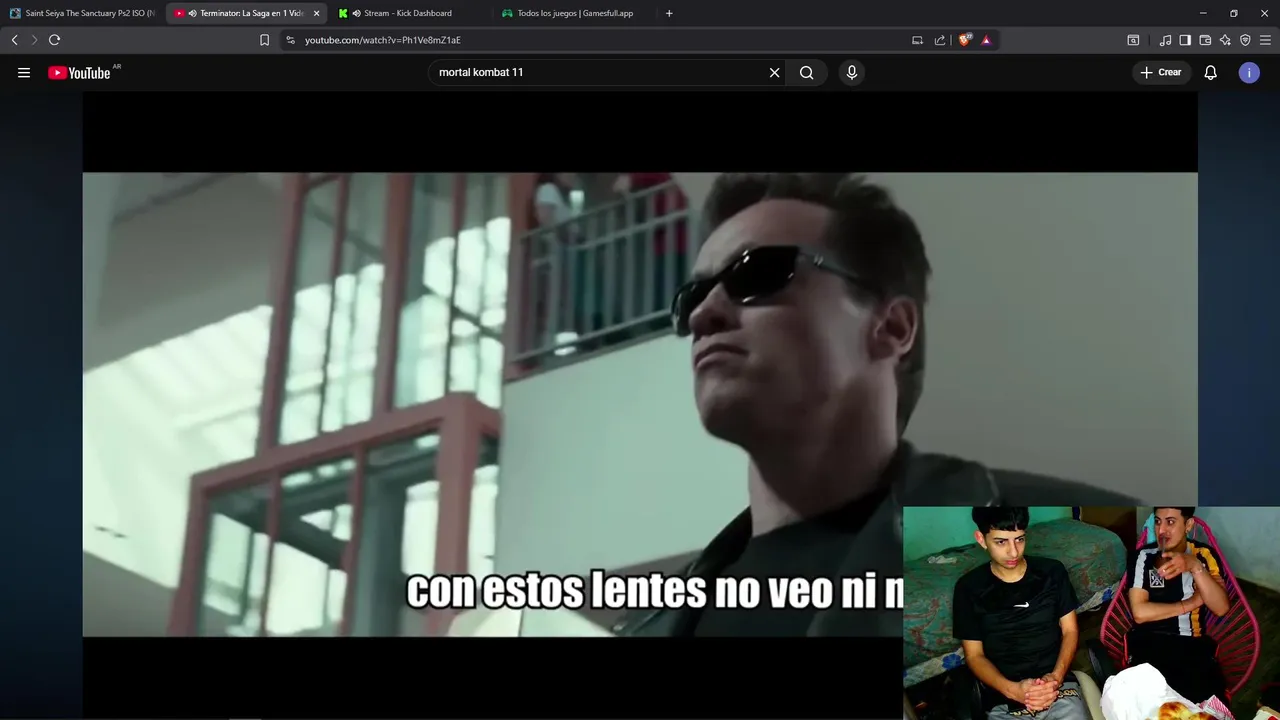Go back with browser back arrow
The width and height of the screenshot is (1280, 720).
pos(14,40)
